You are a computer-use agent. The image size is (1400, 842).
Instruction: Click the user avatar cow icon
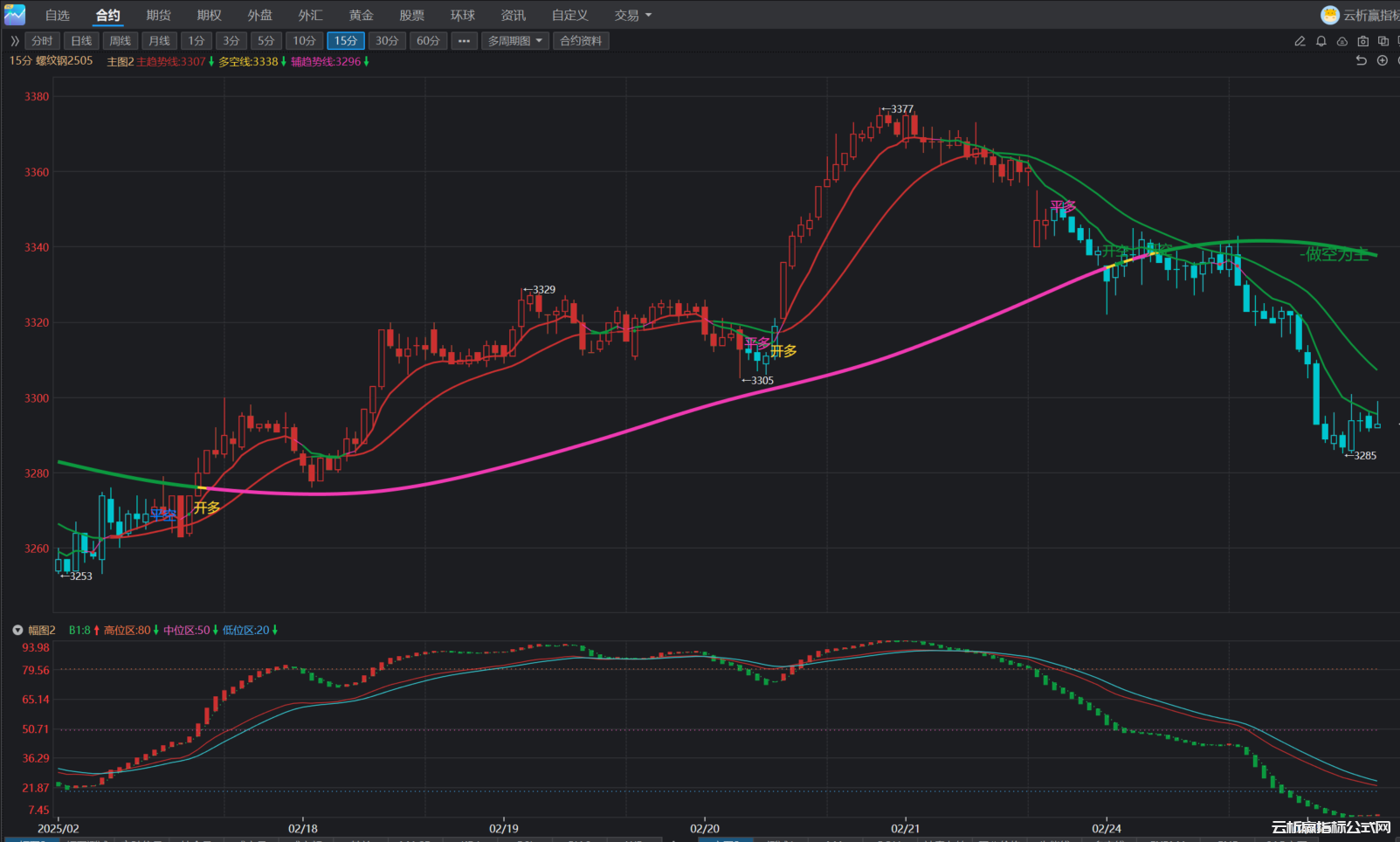pos(1330,15)
